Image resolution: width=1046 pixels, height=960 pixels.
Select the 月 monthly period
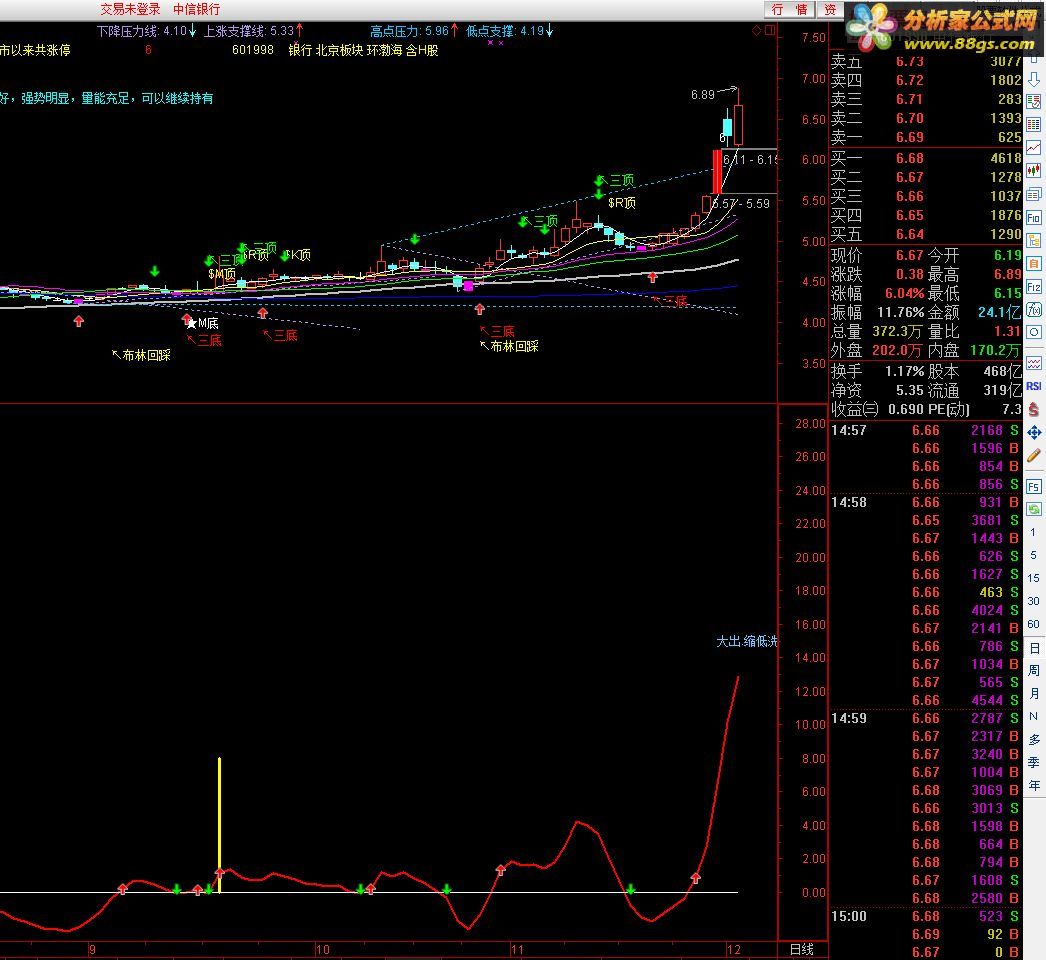(x=1034, y=694)
